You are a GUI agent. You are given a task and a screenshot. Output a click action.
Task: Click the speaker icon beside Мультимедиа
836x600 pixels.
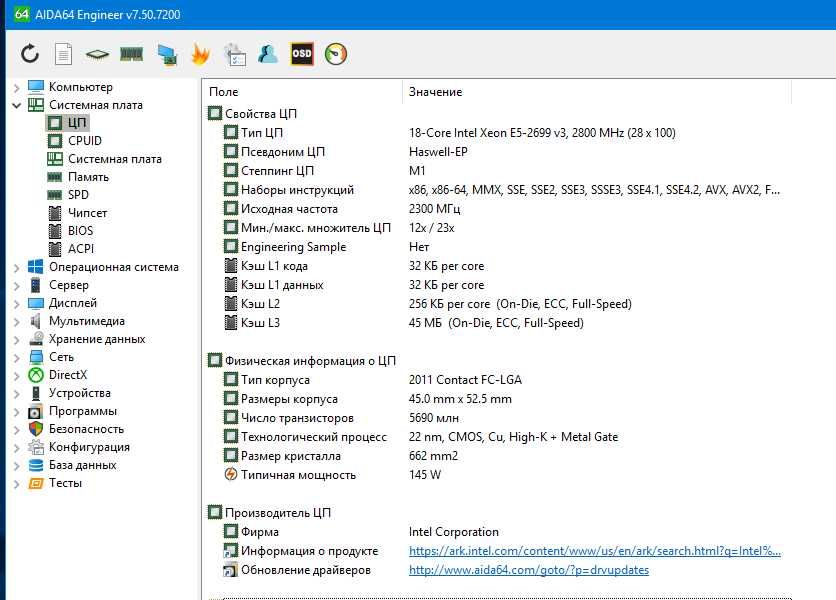[36, 321]
